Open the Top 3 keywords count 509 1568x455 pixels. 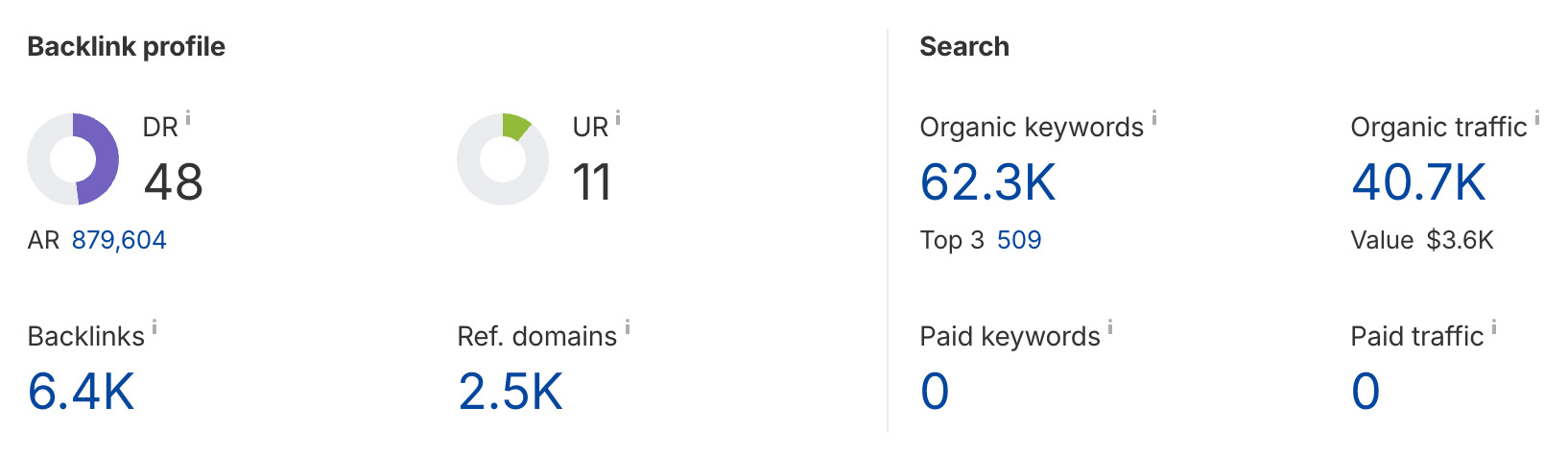1019,240
